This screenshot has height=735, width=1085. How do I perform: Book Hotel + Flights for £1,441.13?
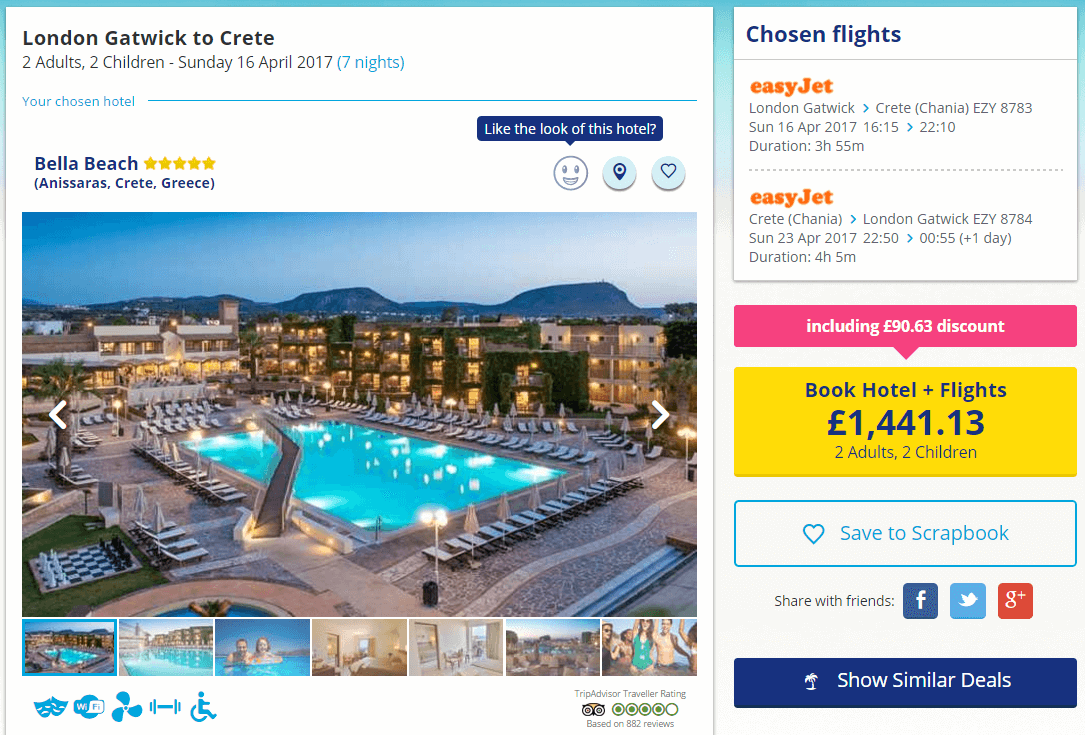click(x=905, y=421)
